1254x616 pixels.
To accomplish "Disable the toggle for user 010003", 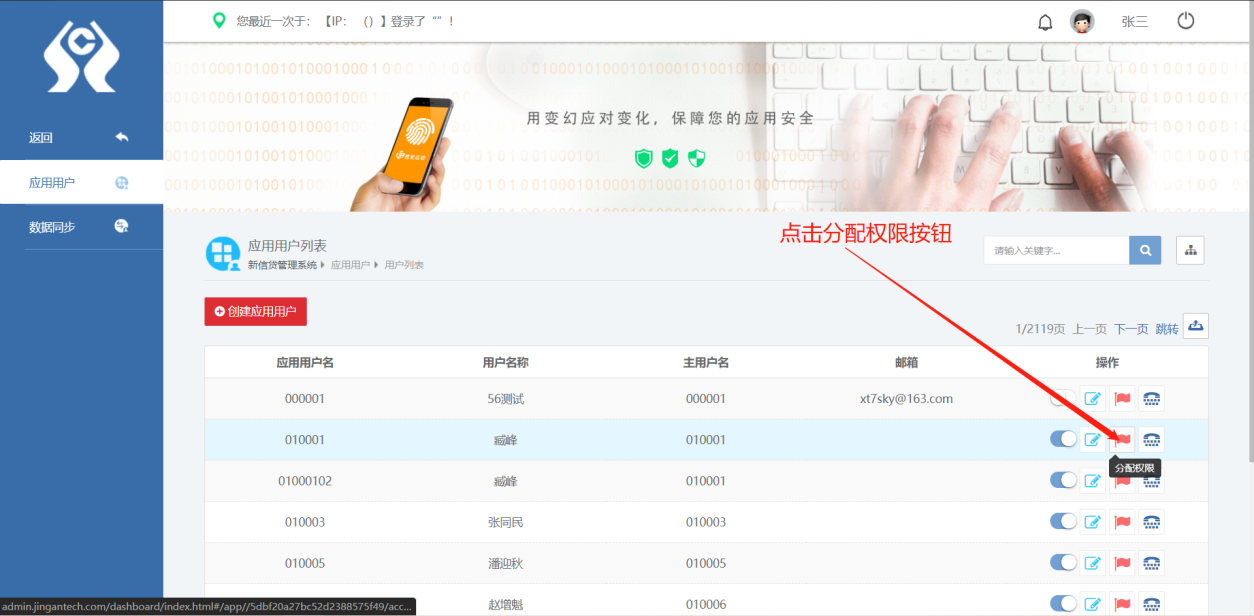I will [1063, 521].
